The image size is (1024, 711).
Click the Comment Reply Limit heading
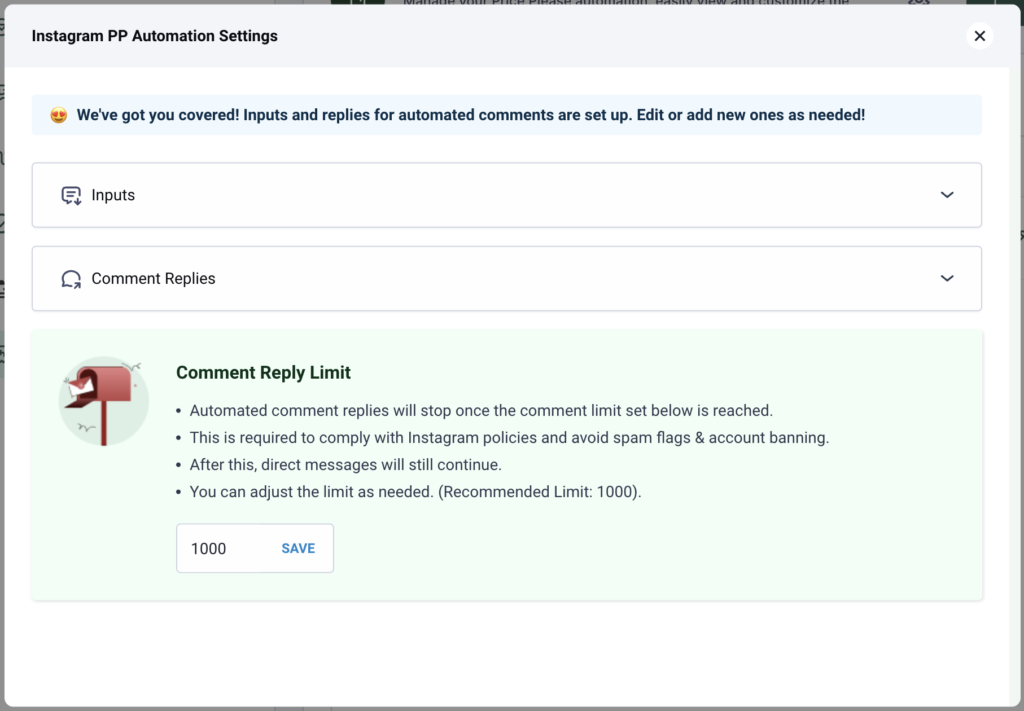[x=263, y=373]
